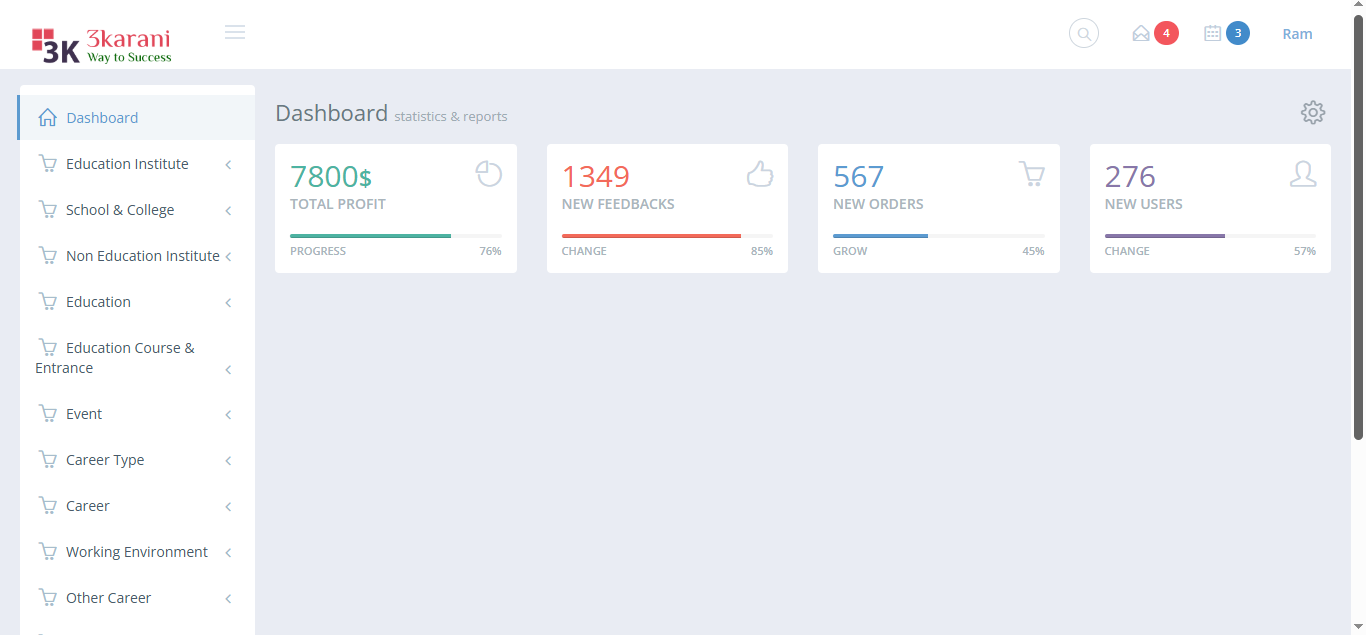Expand the Education Institute menu
1366x635 pixels.
127,164
